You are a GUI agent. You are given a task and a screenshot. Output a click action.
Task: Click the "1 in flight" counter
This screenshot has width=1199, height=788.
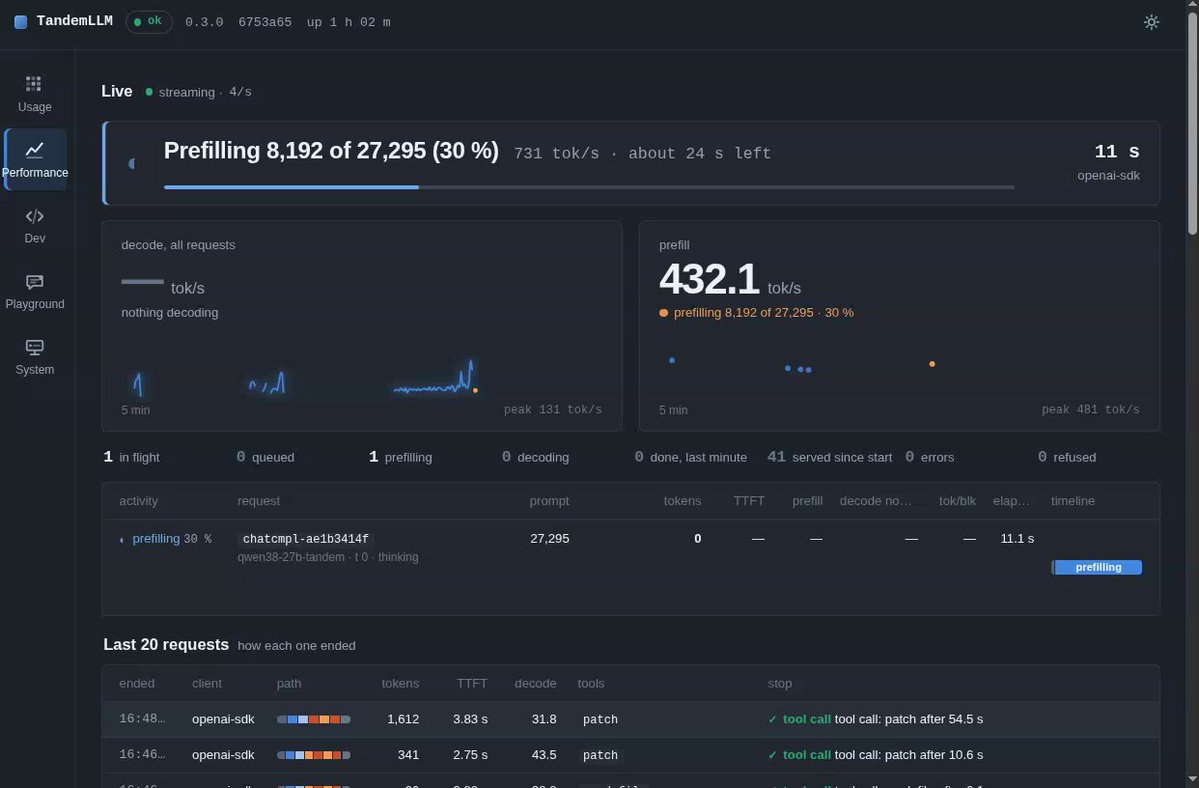[x=132, y=457]
